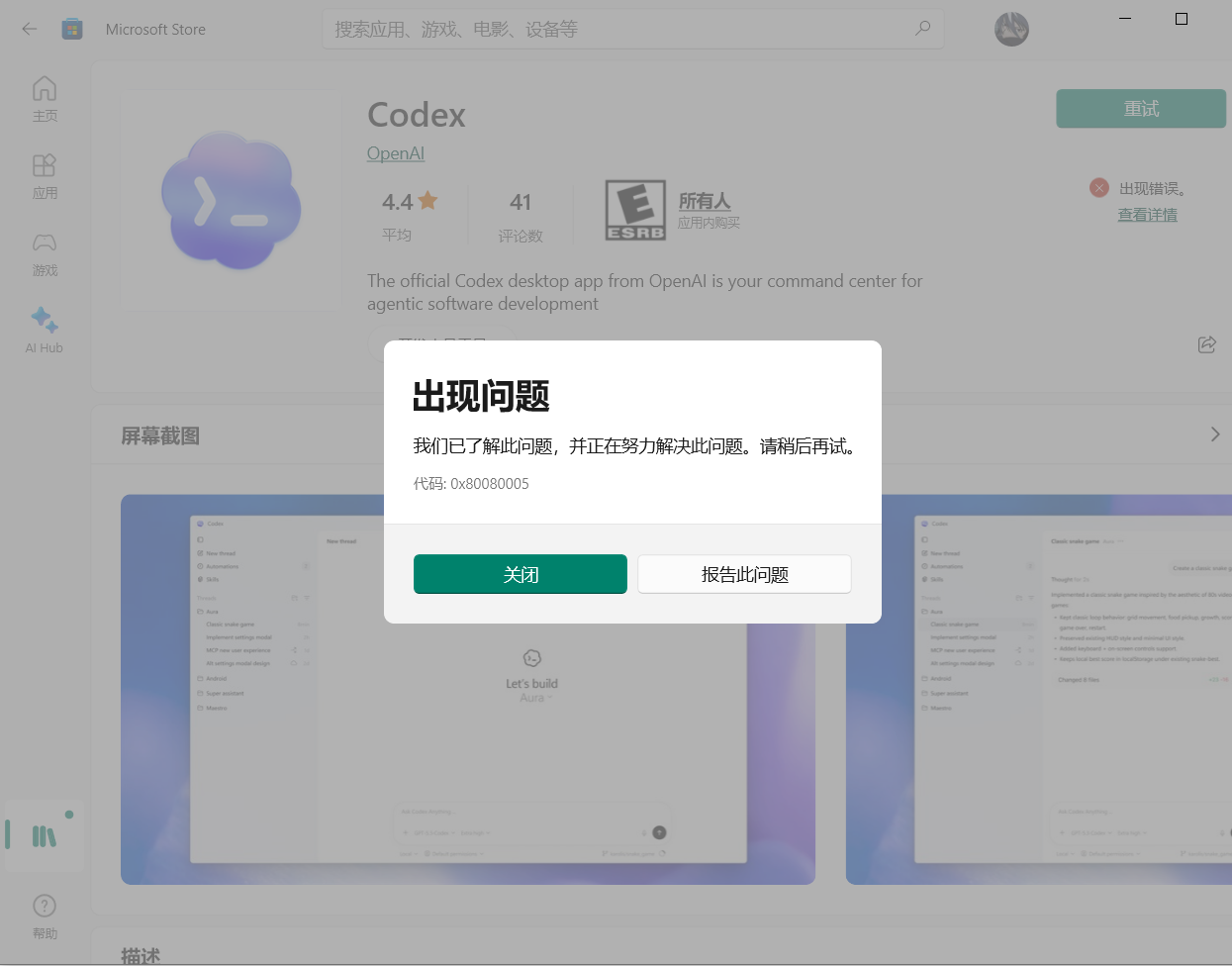Open the OpenAI publisher link
The height and width of the screenshot is (966, 1232).
[396, 153]
